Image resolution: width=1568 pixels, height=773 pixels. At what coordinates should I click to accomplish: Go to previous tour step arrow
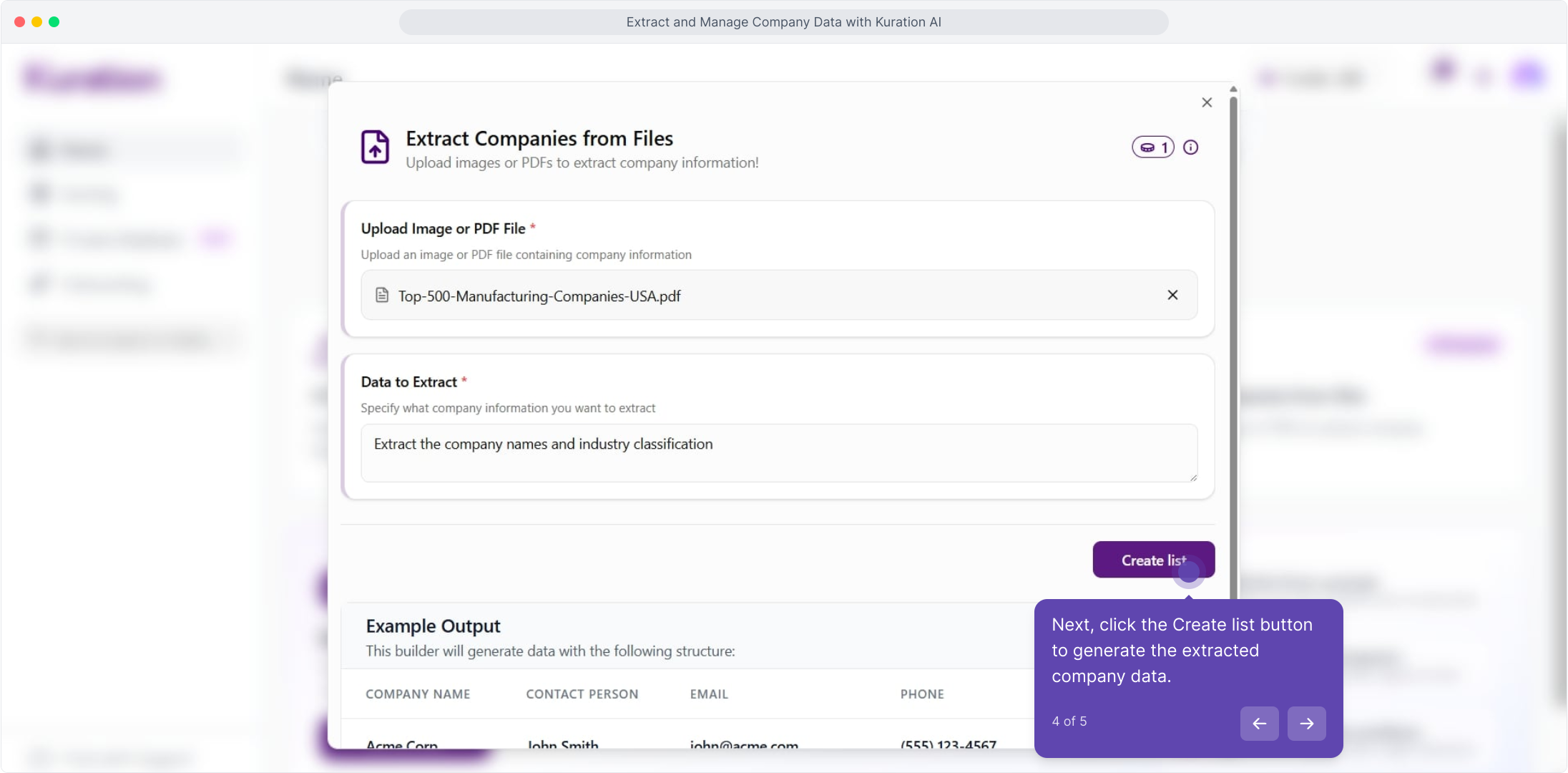1259,724
